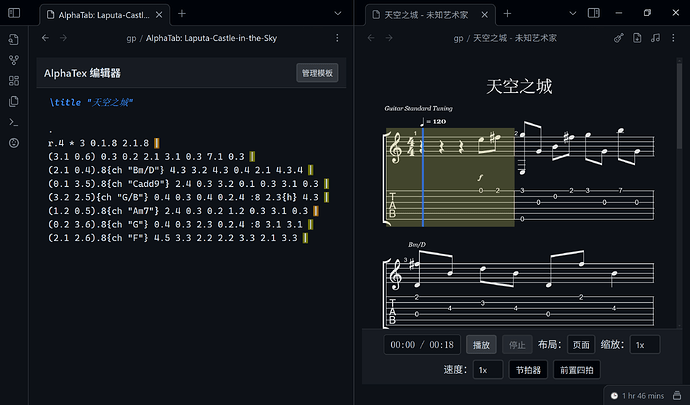Click the 管理模板 button
Viewport: 690px width, 405px height.
point(317,73)
